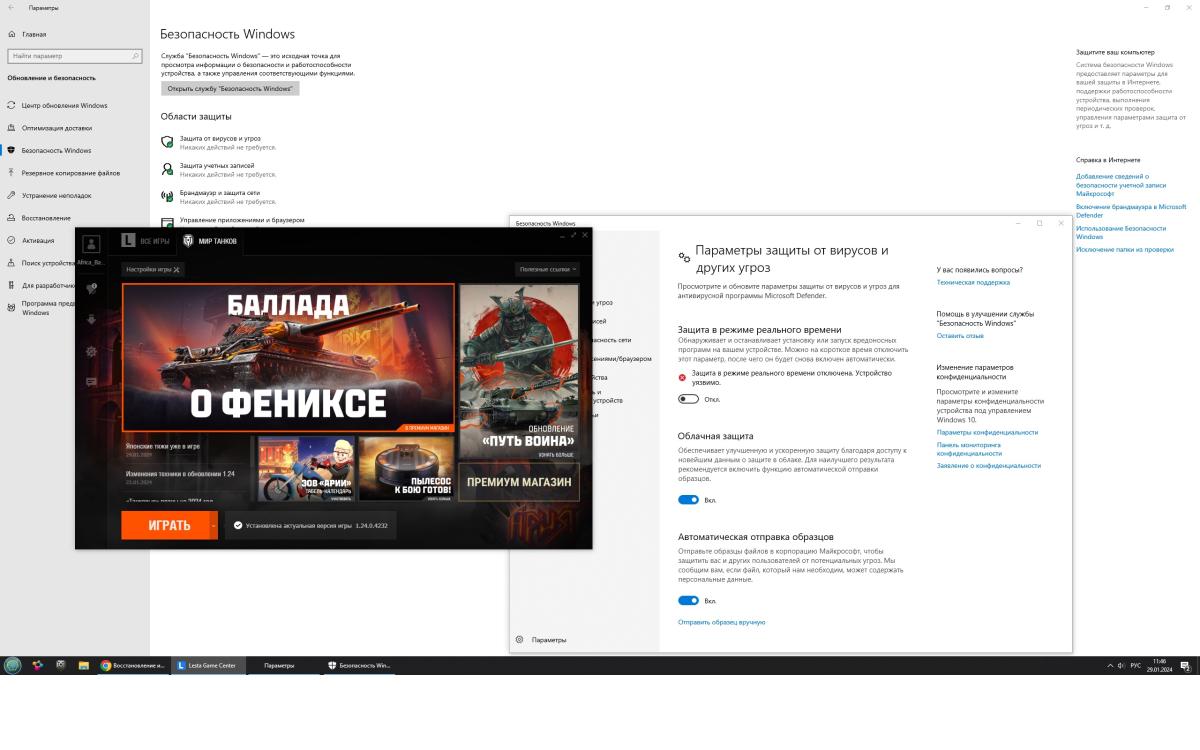Open the Lesta Game Center profile avatar

click(x=91, y=244)
